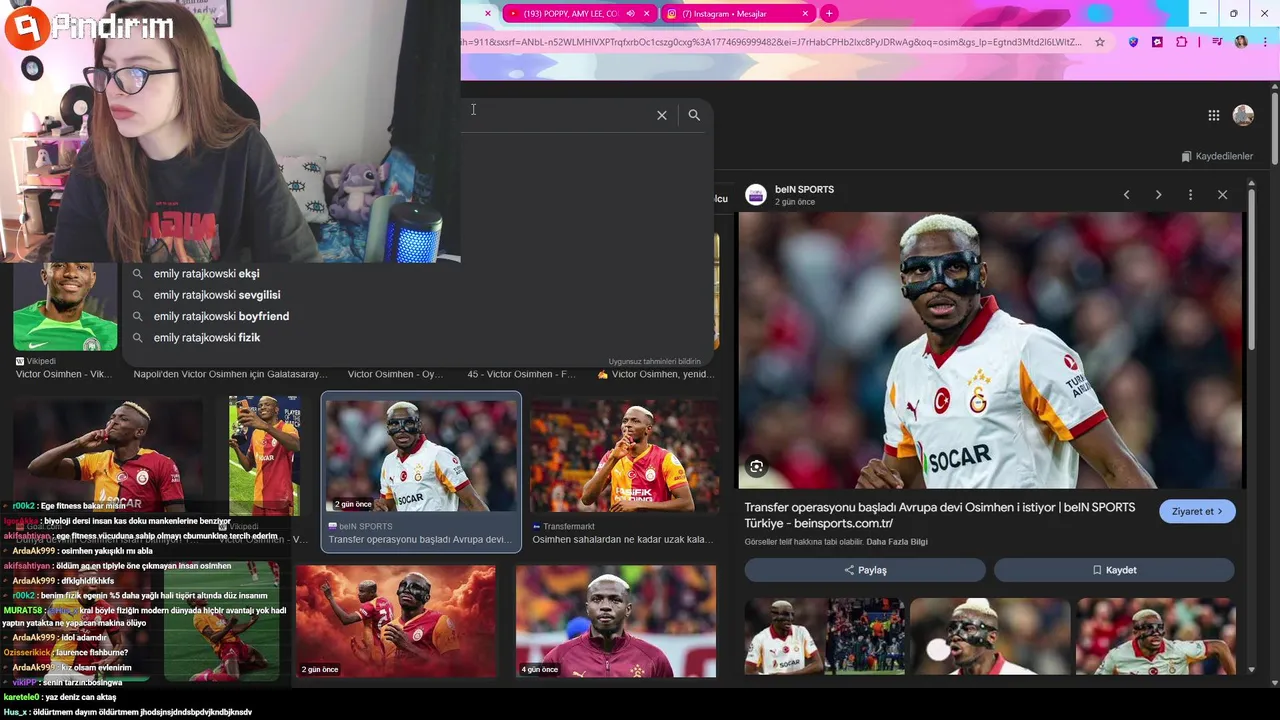
Task: Open a new browser tab
Action: click(829, 14)
